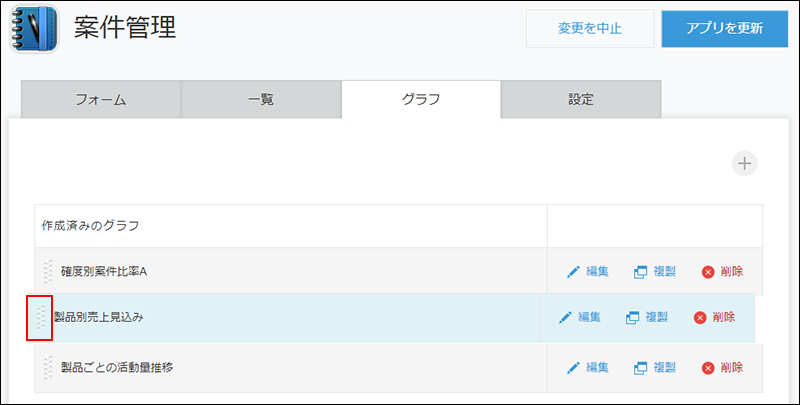Screen dimensions: 800x405
Task: Click drag handle for 製品ごとの活動量推移 row
Action: [47, 367]
